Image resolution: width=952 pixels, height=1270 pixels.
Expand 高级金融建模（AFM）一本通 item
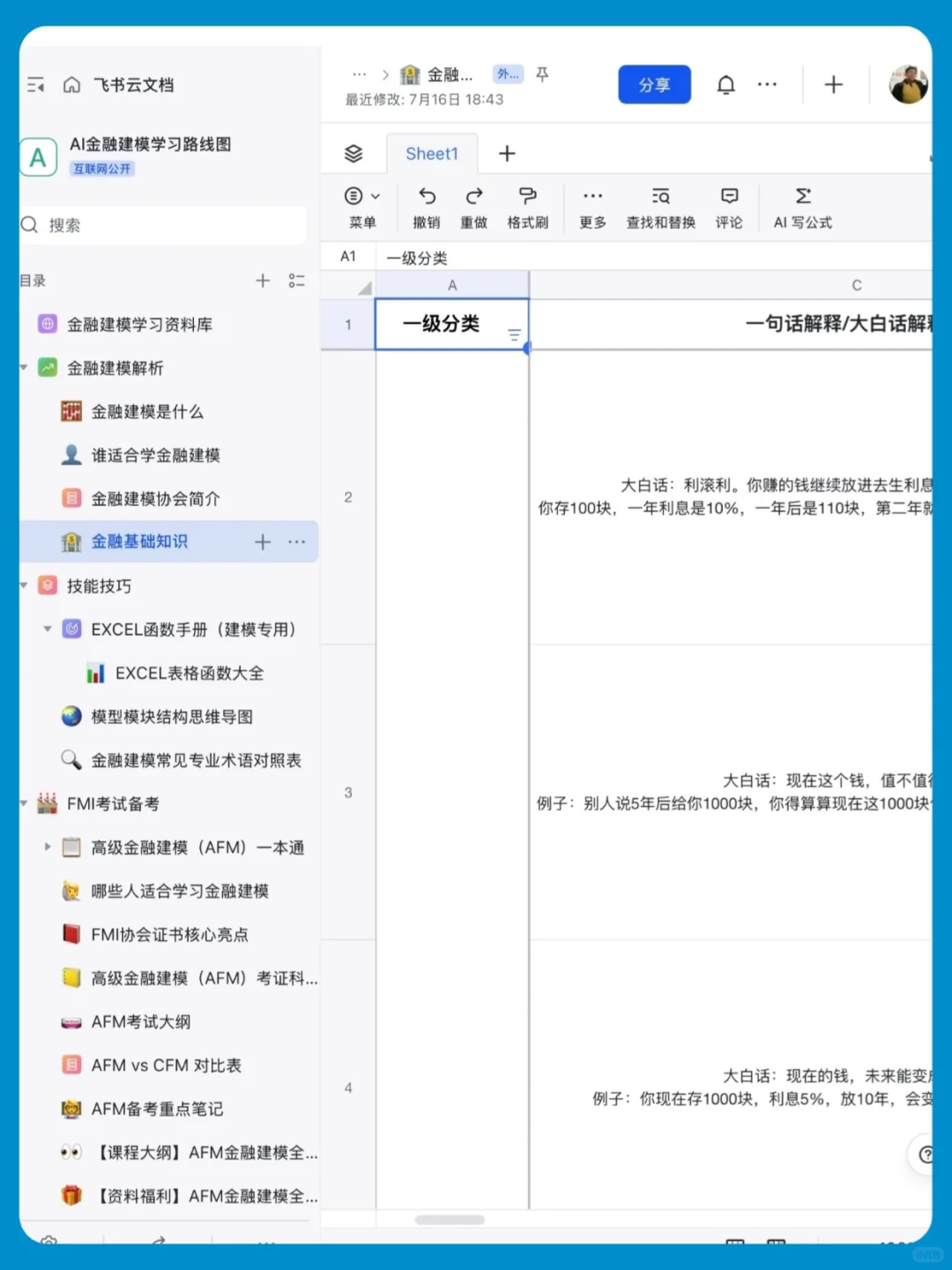pos(47,847)
